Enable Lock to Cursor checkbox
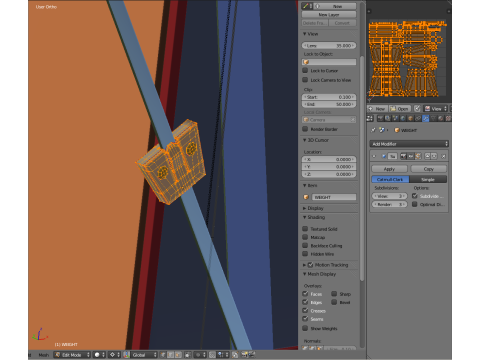Screen dimensions: 480x360 click(305, 70)
